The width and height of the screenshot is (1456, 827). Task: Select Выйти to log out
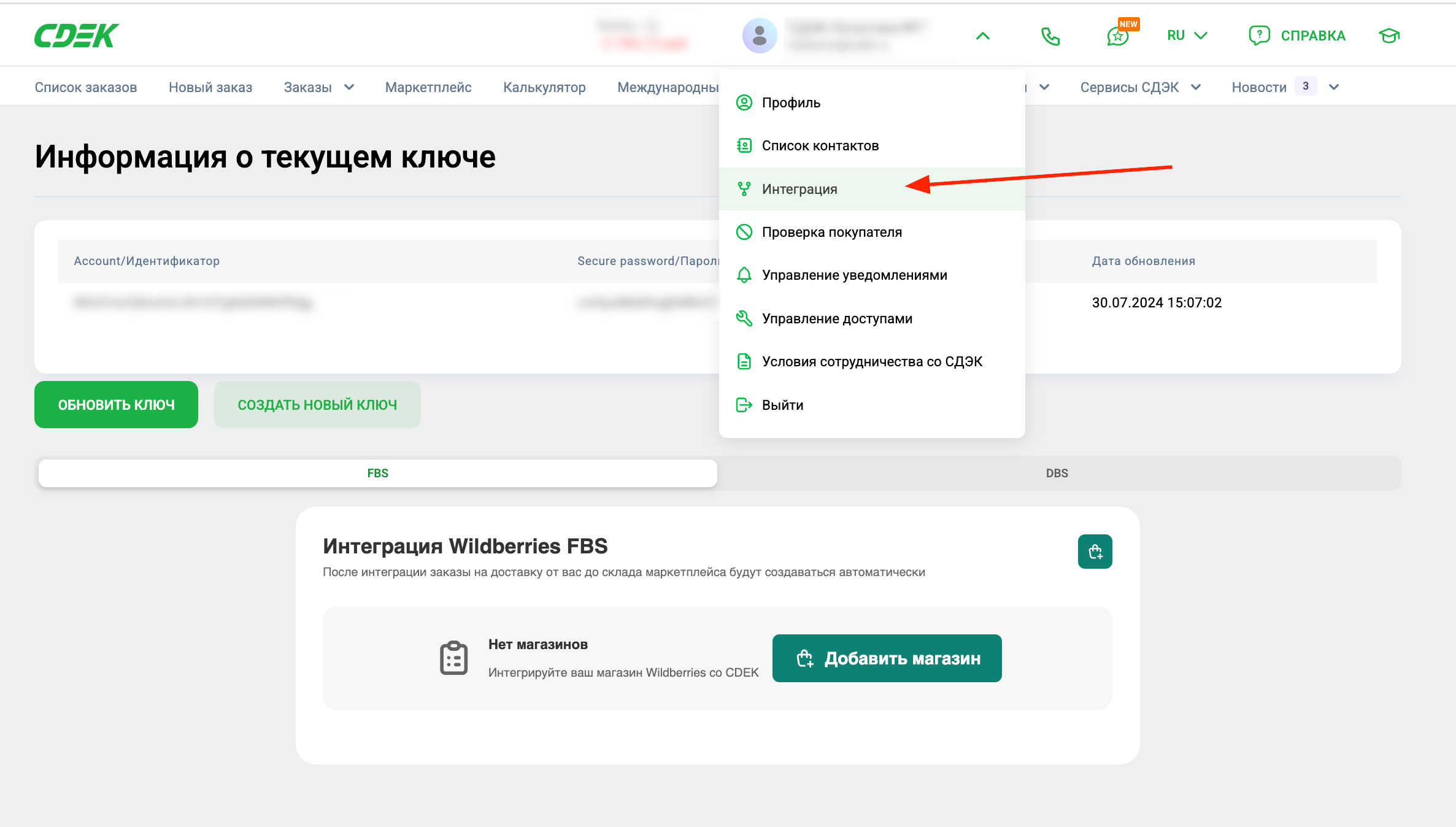pyautogui.click(x=782, y=405)
